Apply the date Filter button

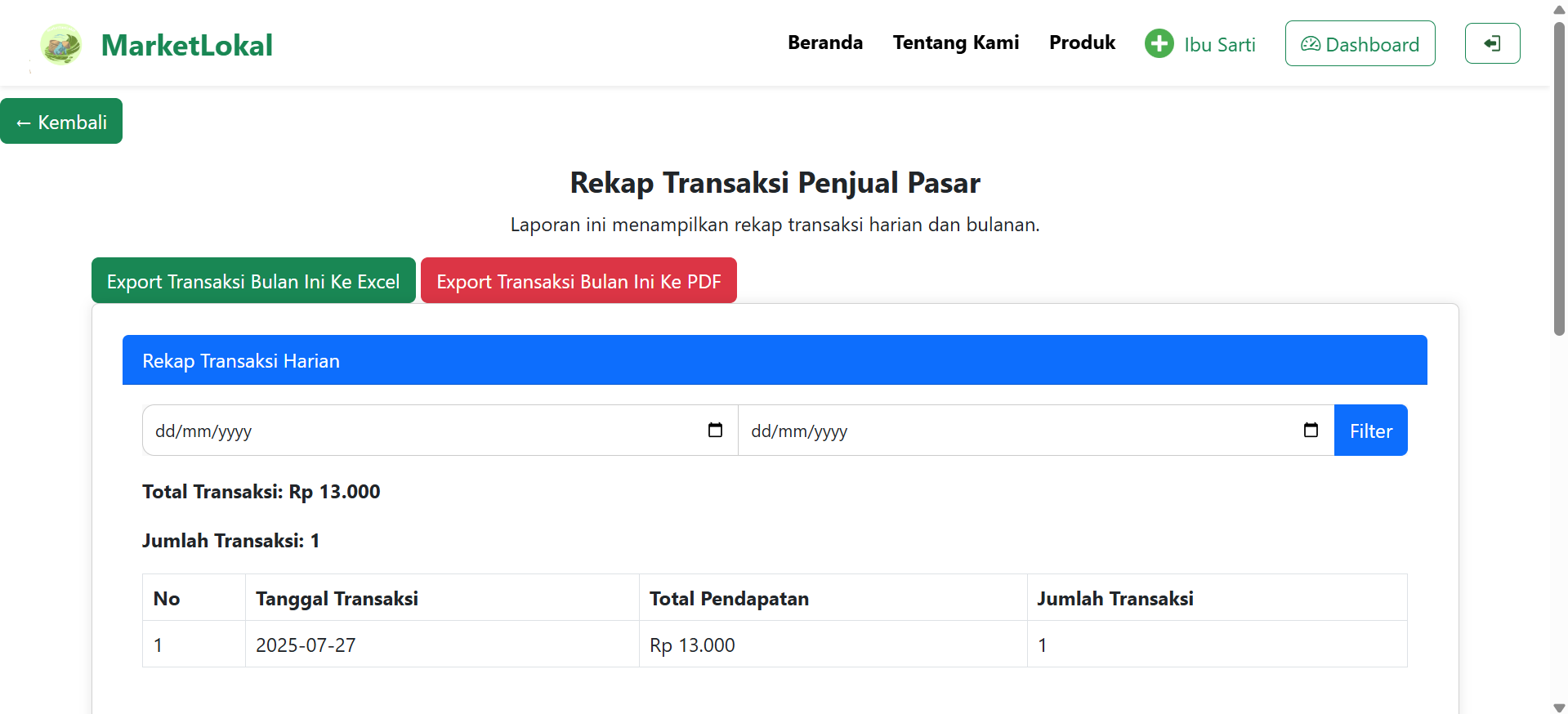point(1370,431)
